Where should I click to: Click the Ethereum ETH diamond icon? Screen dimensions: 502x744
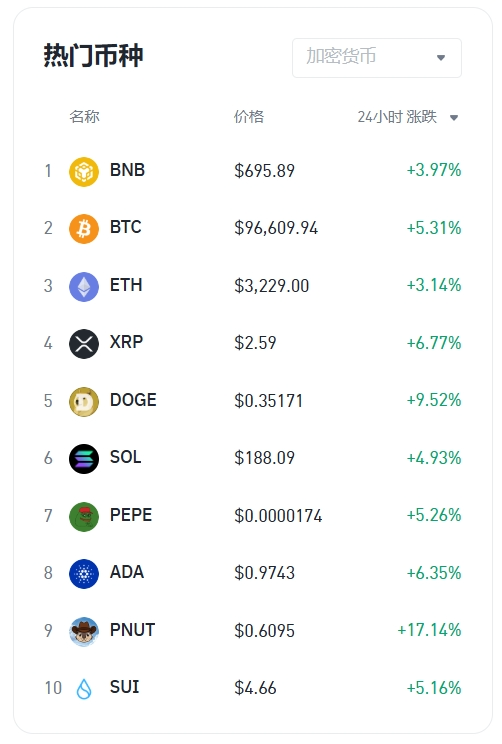pyautogui.click(x=84, y=287)
